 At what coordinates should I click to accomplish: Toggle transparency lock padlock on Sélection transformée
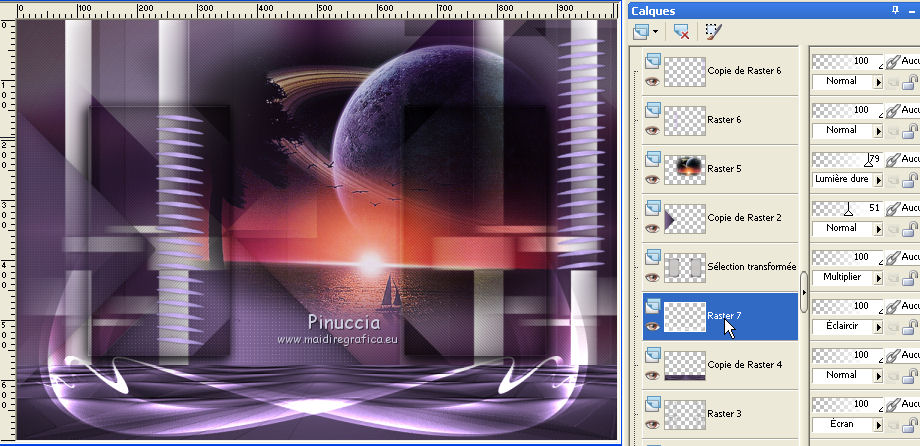tap(911, 278)
